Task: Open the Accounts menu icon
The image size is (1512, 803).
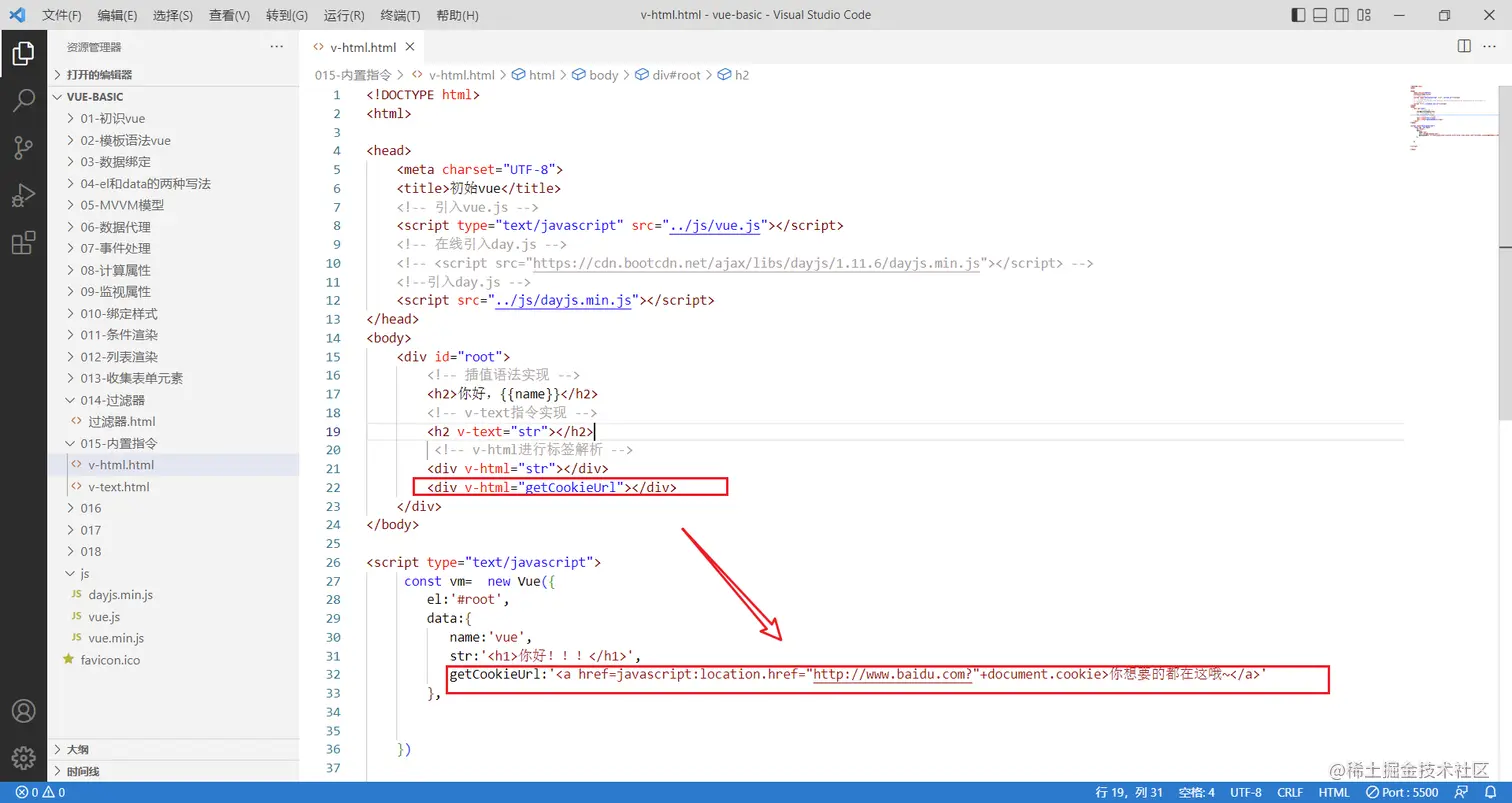Action: (23, 711)
